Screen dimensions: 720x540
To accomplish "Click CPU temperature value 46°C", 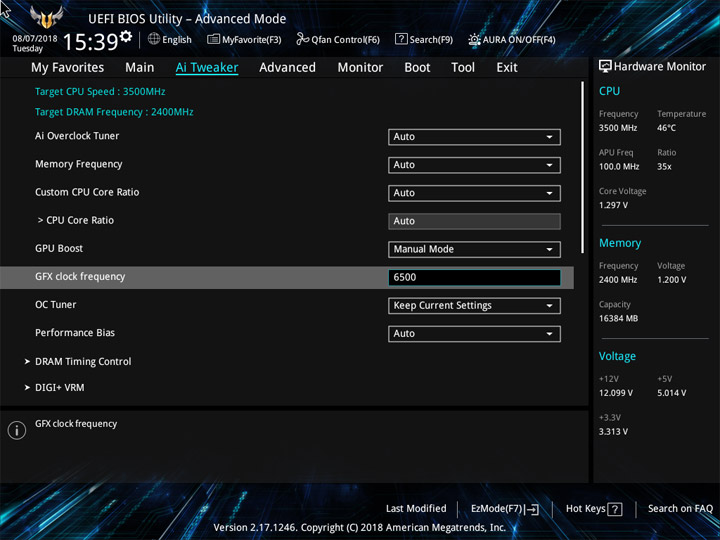I will [x=666, y=128].
